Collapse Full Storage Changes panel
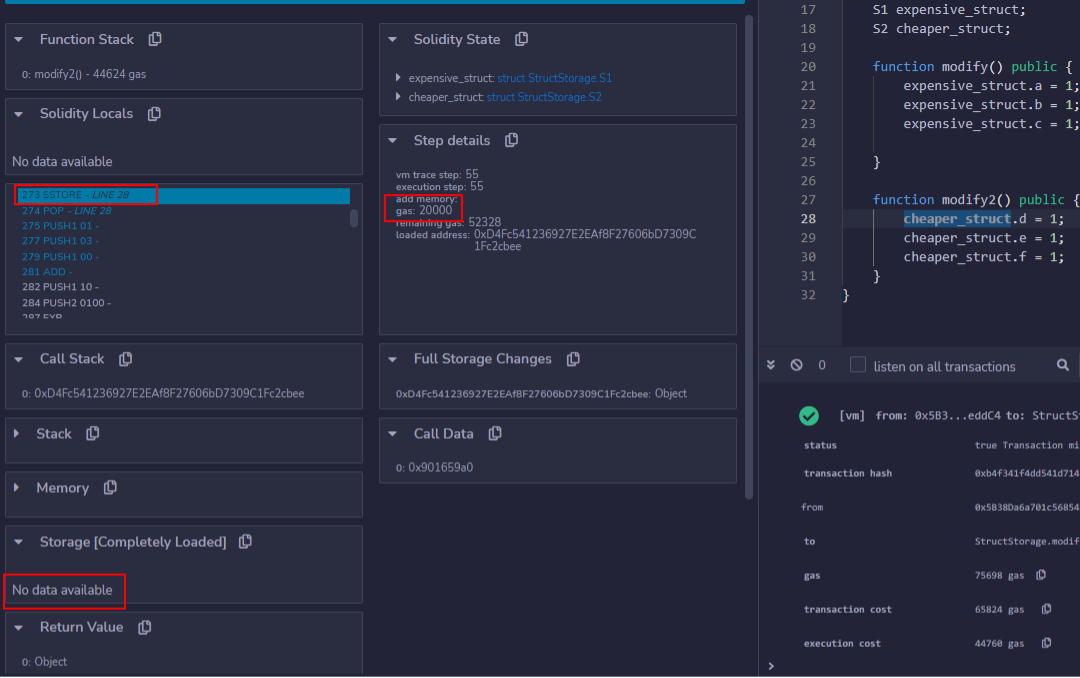This screenshot has width=1080, height=678. [393, 360]
